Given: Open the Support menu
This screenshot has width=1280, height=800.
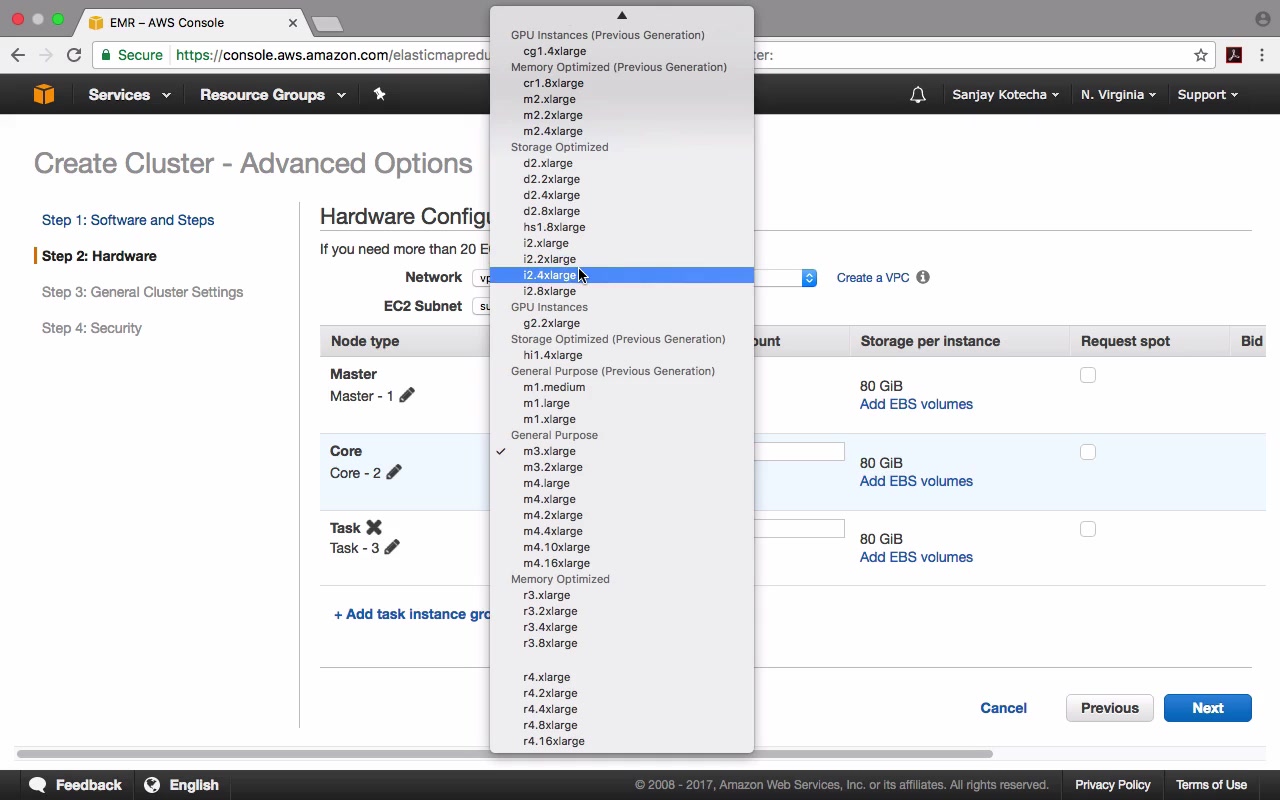Looking at the screenshot, I should (x=1207, y=95).
